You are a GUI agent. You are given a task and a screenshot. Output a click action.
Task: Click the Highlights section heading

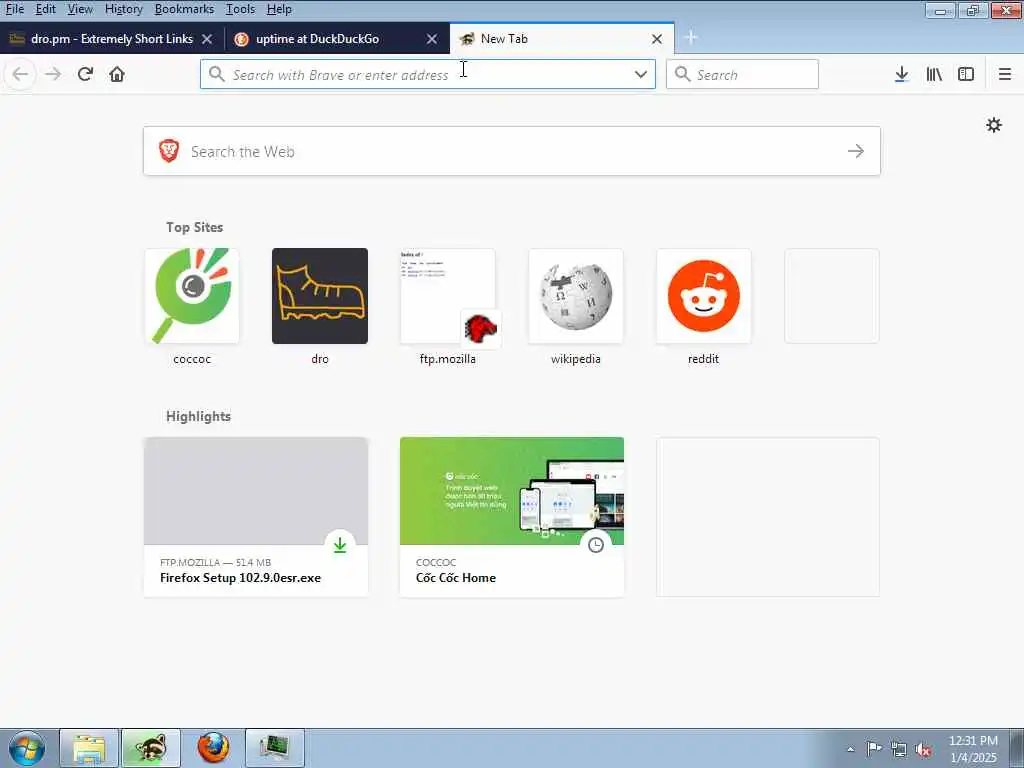pyautogui.click(x=199, y=416)
